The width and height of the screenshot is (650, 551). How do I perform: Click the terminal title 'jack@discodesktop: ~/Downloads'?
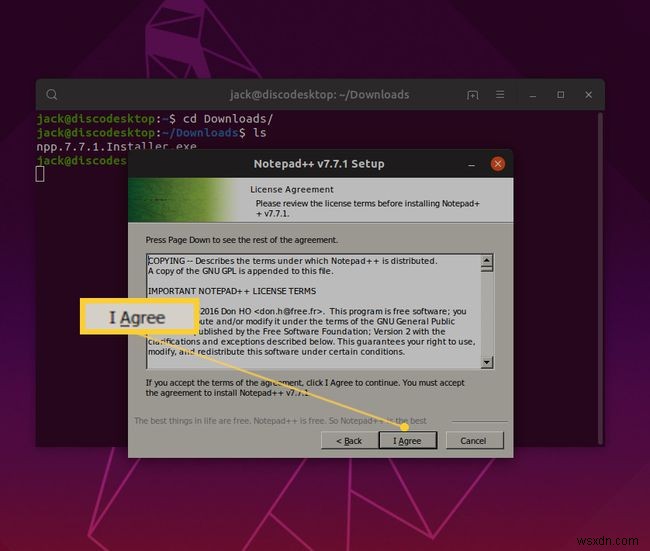(320, 95)
